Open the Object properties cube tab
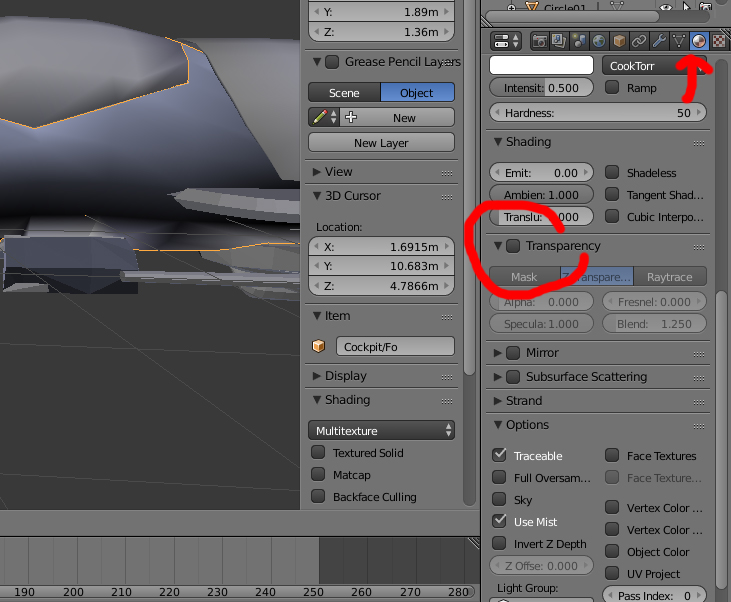731x602 pixels. 619,41
